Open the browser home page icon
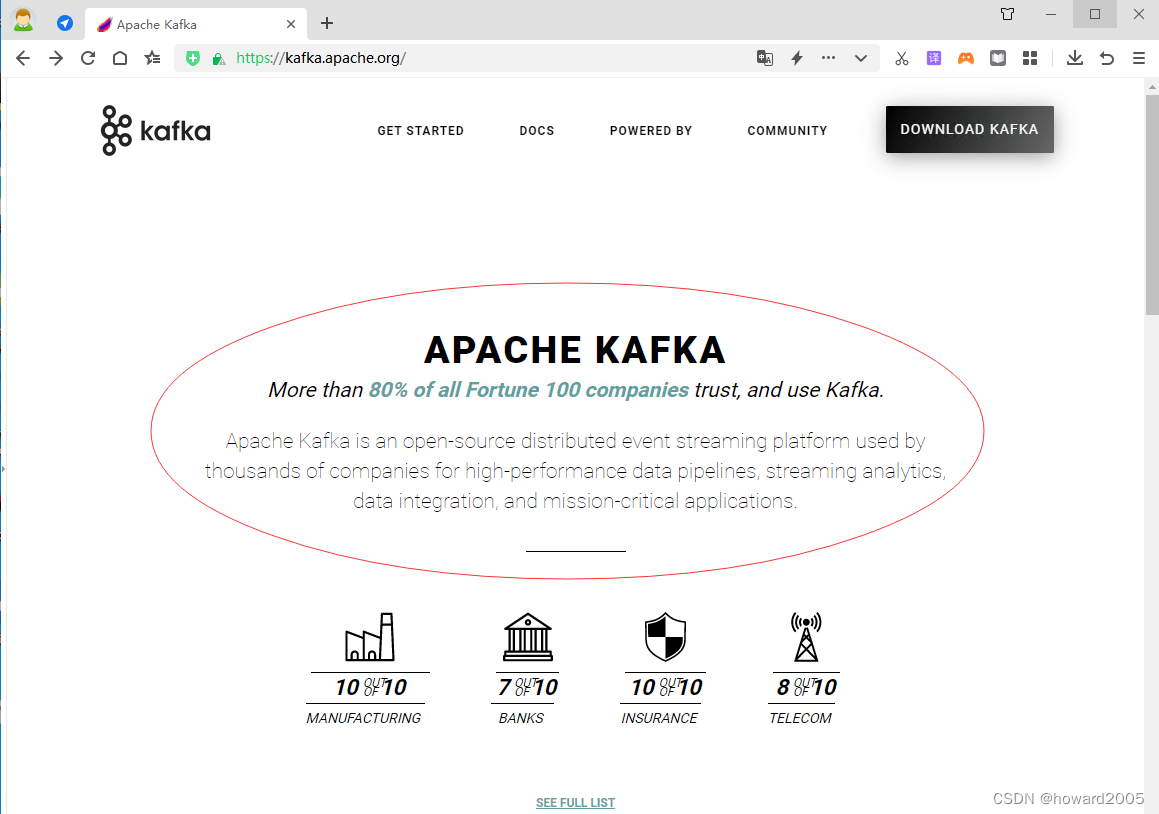1159x814 pixels. coord(120,58)
